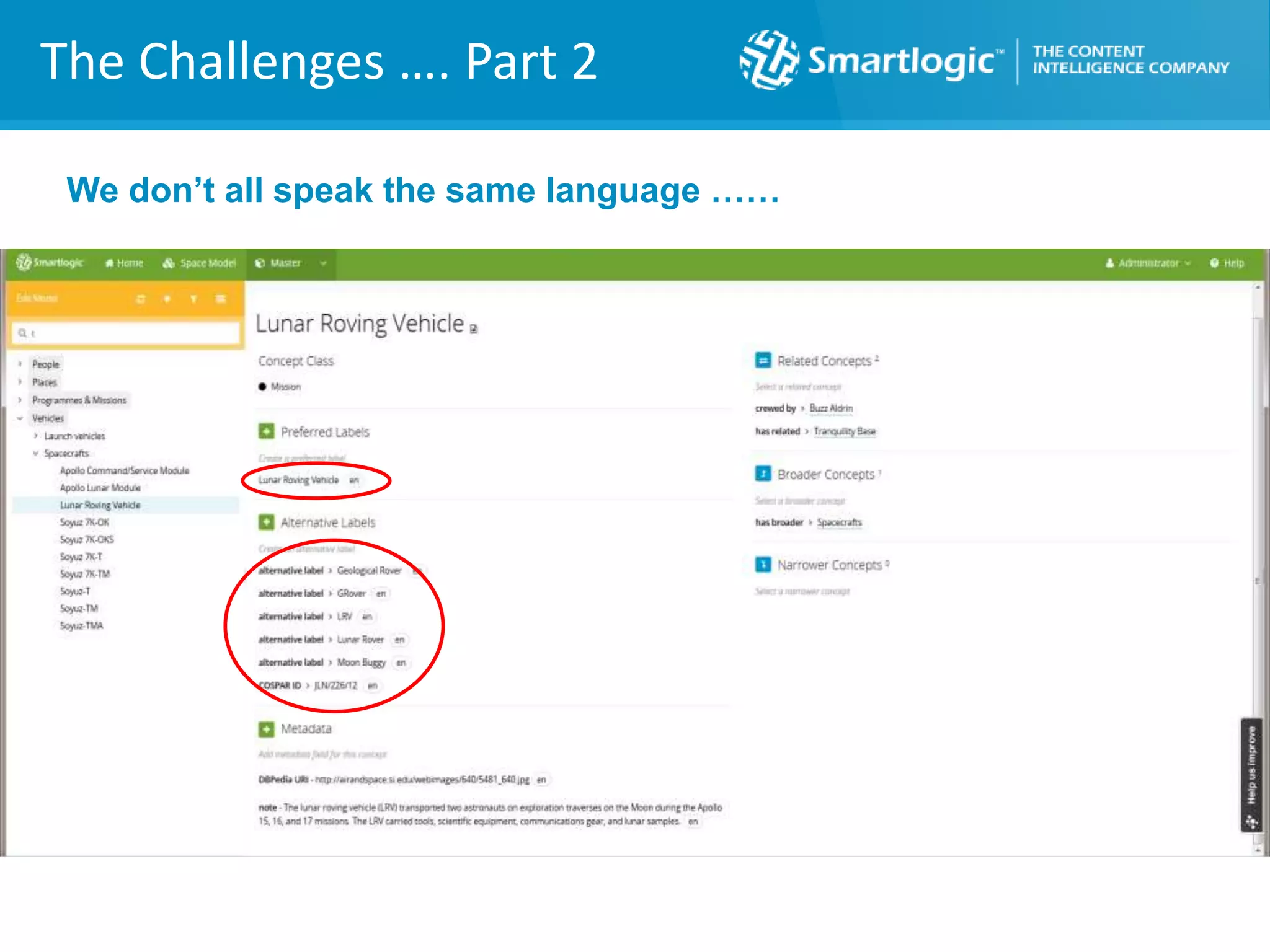Image resolution: width=1270 pixels, height=952 pixels.
Task: Click 'Add metadata field for this concept'
Action: pyautogui.click(x=322, y=754)
